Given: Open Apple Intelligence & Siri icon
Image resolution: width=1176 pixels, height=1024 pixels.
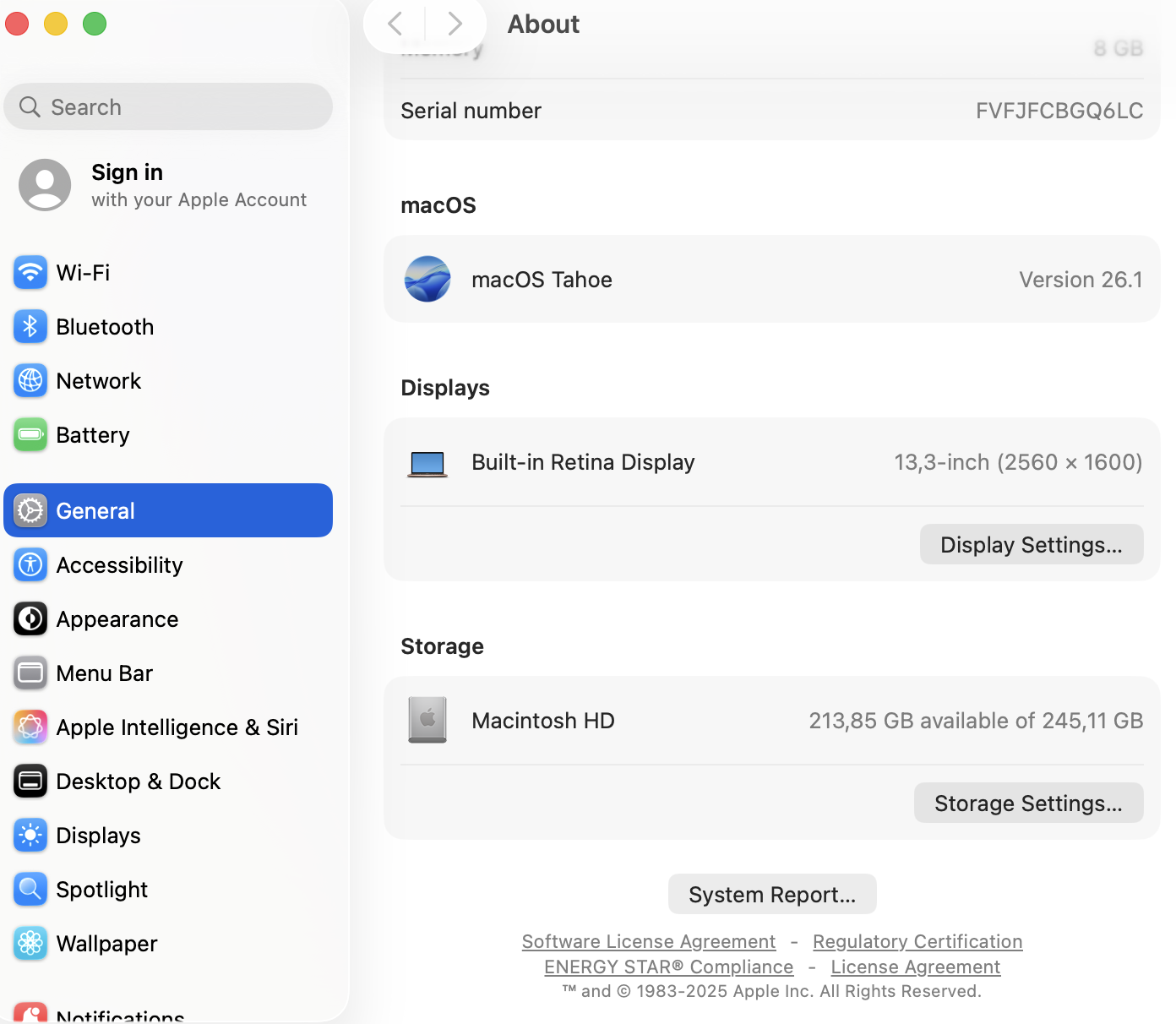Looking at the screenshot, I should pyautogui.click(x=30, y=727).
